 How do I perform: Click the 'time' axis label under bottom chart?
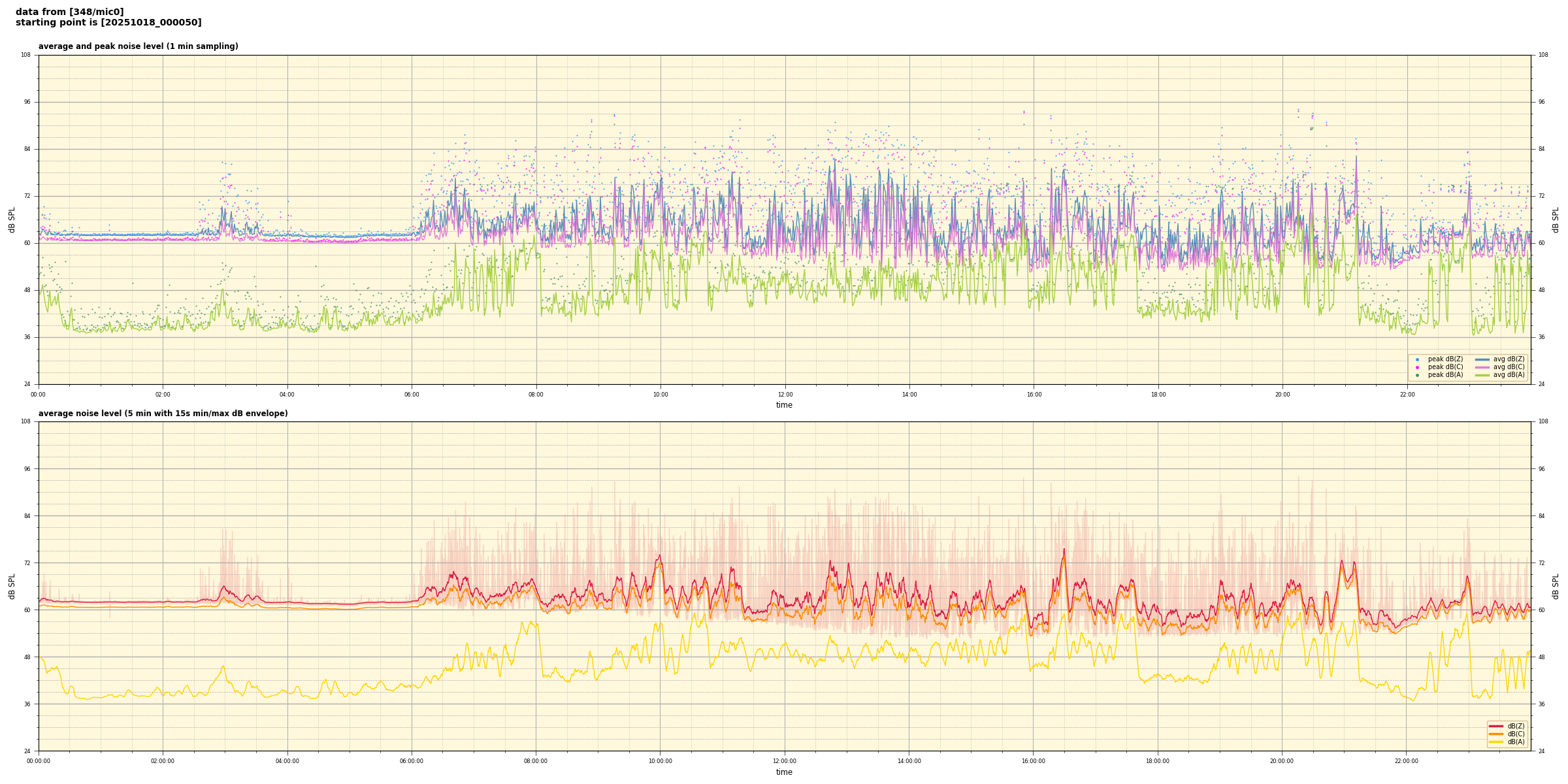click(784, 772)
